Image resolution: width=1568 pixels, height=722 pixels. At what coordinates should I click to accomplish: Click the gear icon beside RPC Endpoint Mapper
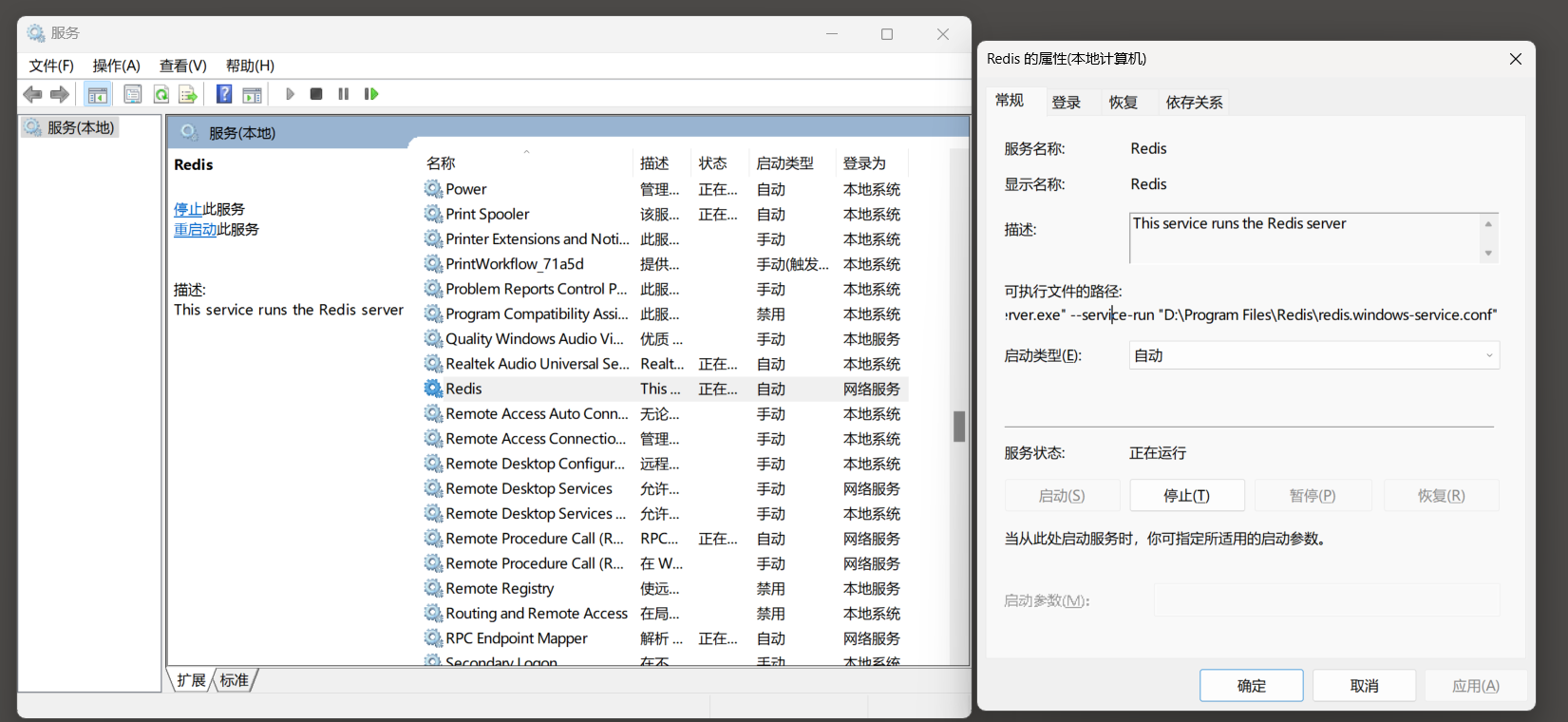pyautogui.click(x=433, y=638)
